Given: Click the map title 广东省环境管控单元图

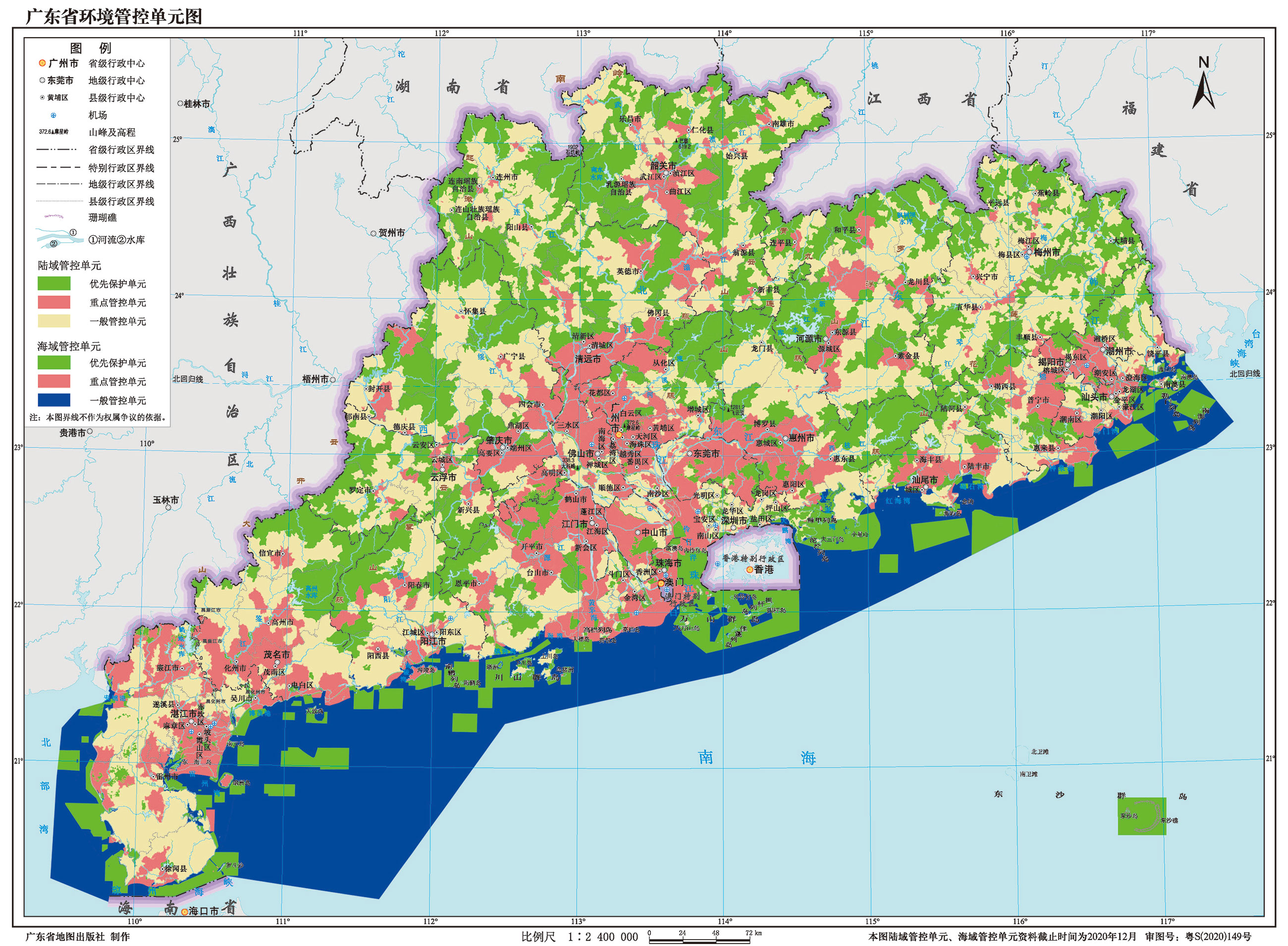Looking at the screenshot, I should point(114,16).
